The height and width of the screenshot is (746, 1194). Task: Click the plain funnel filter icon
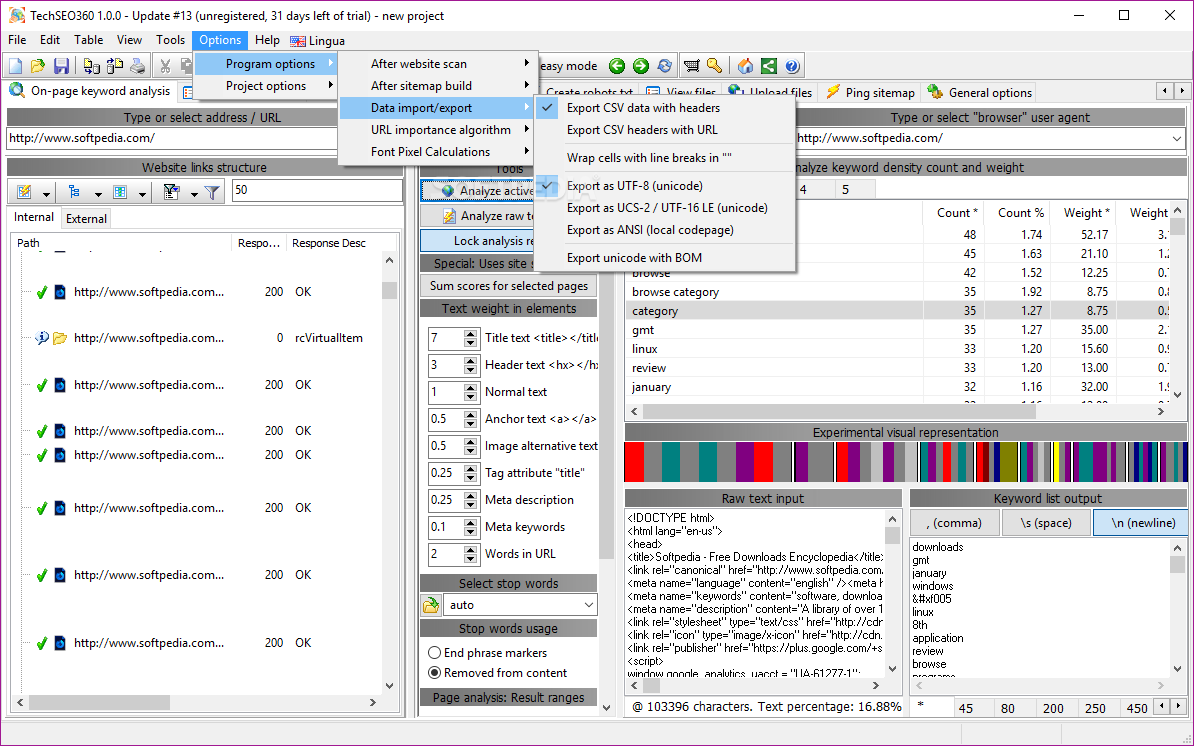[212, 192]
